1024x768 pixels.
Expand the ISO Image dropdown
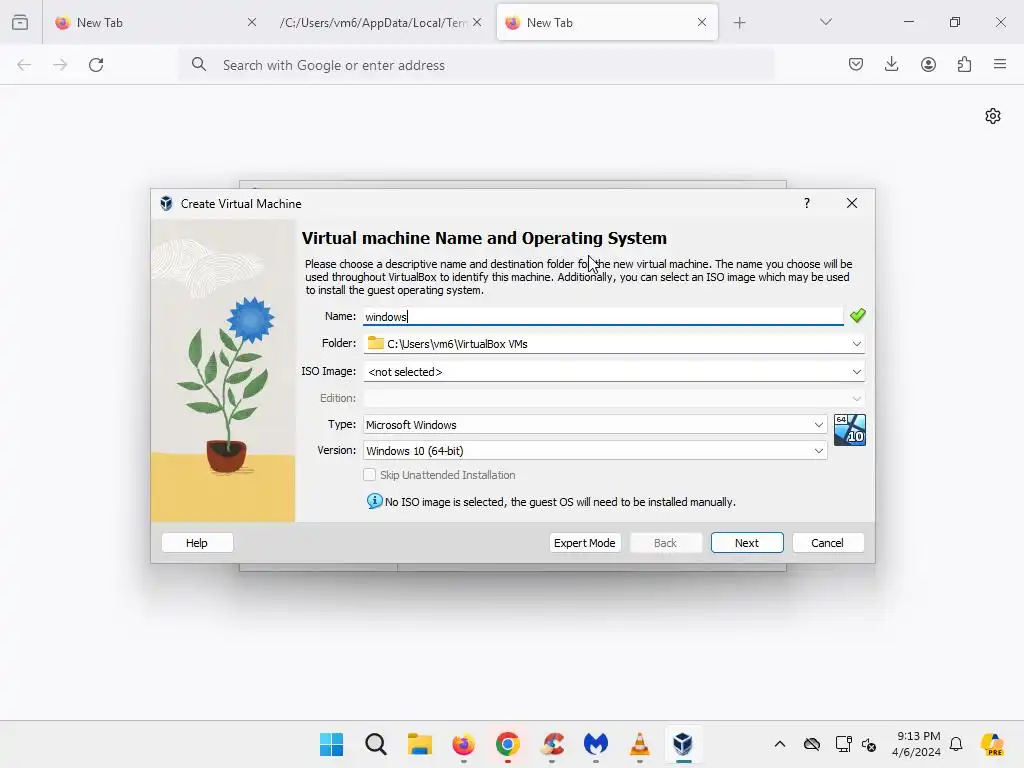[x=856, y=372]
